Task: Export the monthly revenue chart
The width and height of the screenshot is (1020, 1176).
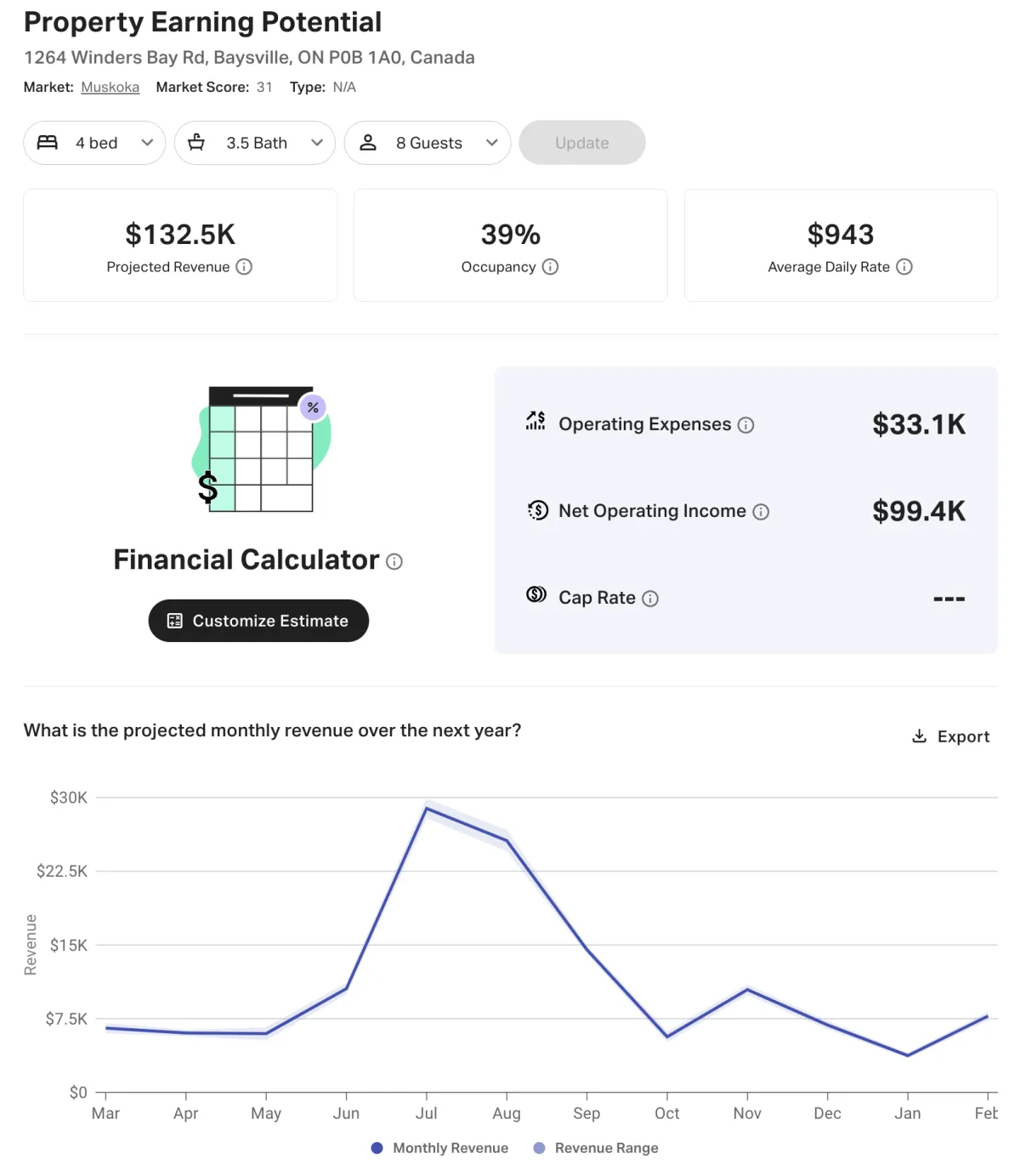Action: coord(950,736)
